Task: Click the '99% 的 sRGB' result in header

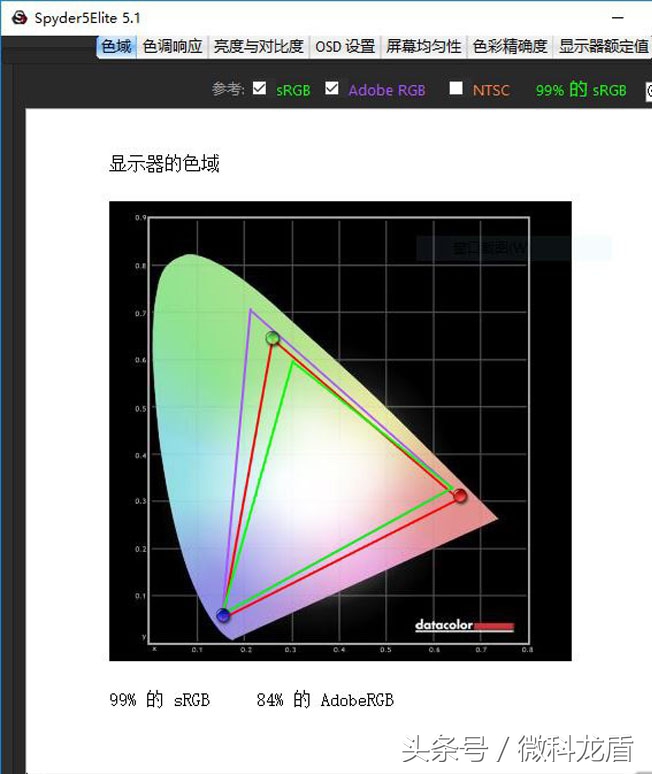Action: 581,90
